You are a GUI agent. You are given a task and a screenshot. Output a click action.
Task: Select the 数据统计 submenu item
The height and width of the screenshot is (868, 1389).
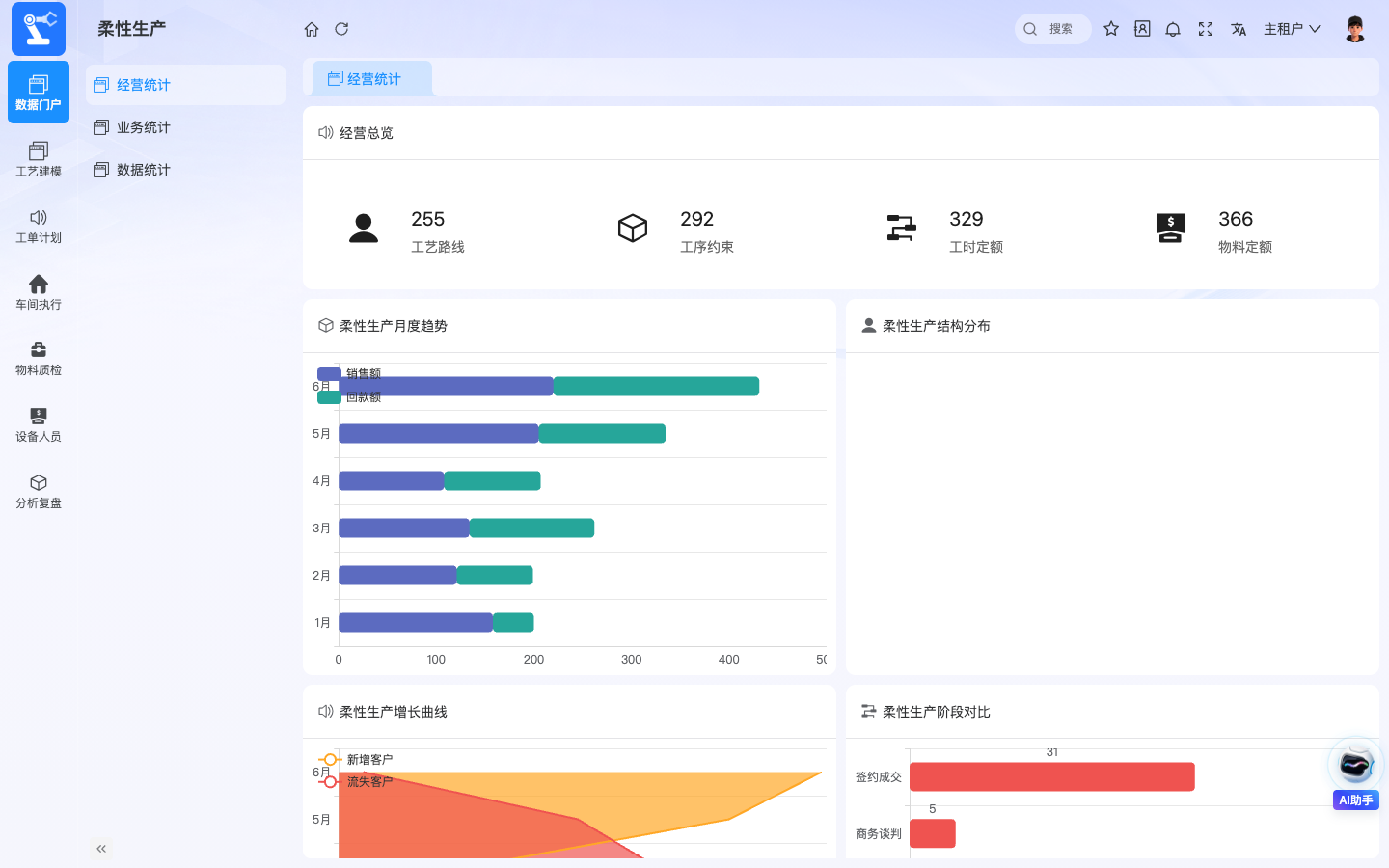185,170
